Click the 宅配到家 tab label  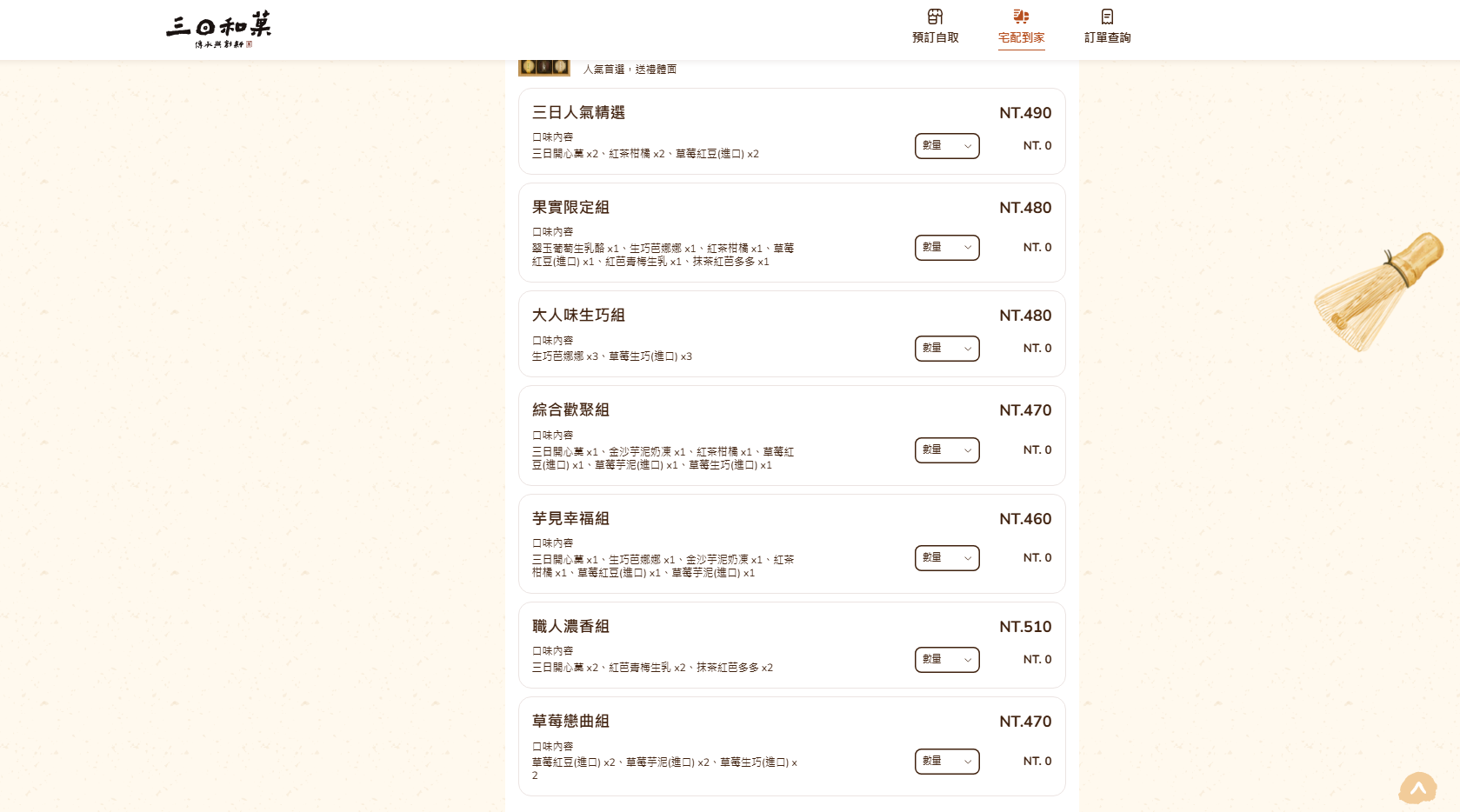pos(1021,37)
